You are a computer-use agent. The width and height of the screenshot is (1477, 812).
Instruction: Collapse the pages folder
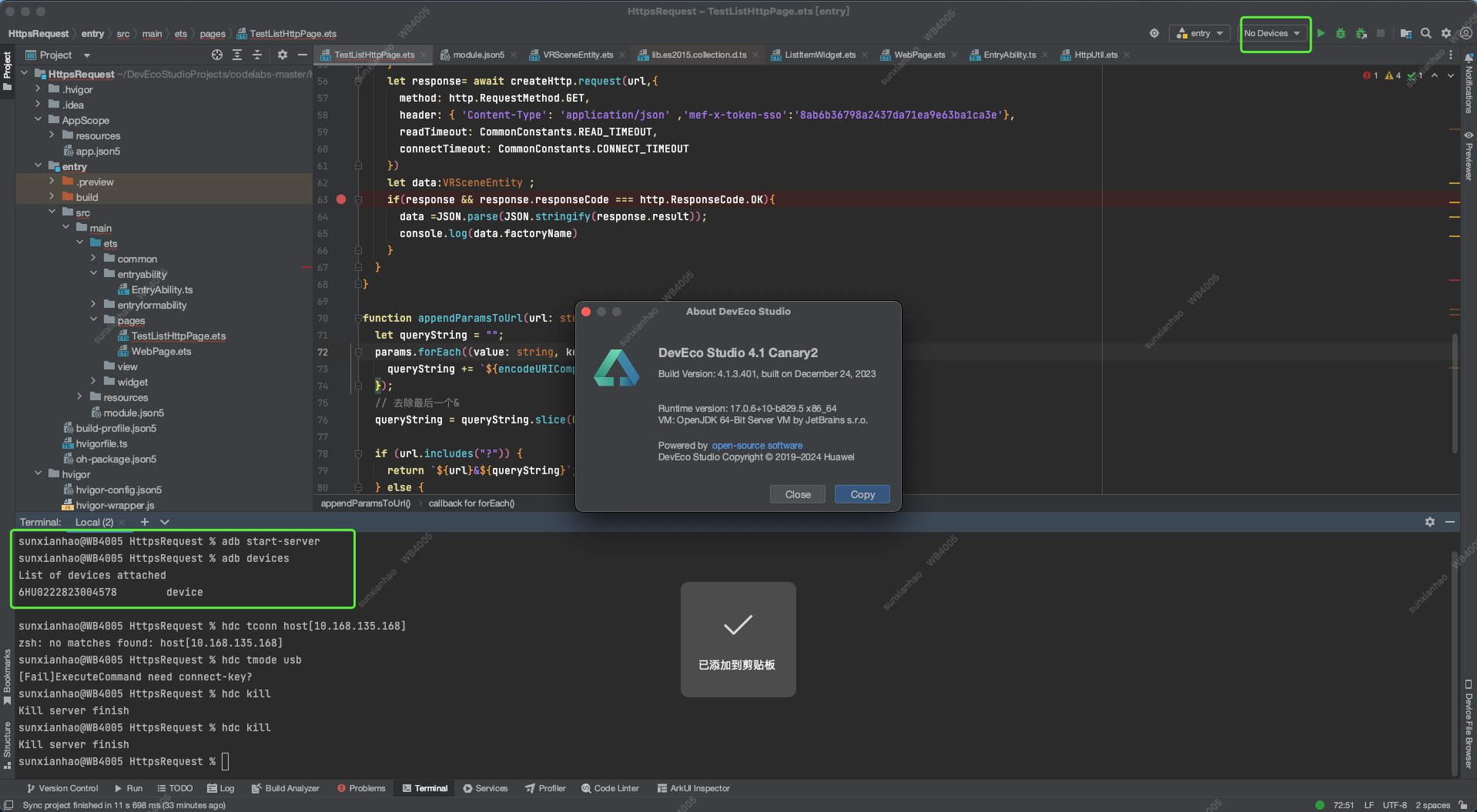click(94, 320)
